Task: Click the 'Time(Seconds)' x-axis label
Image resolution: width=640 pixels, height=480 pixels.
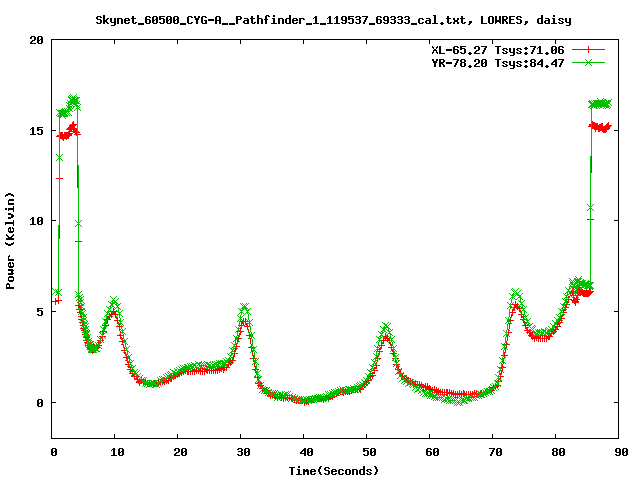Action: (333, 471)
